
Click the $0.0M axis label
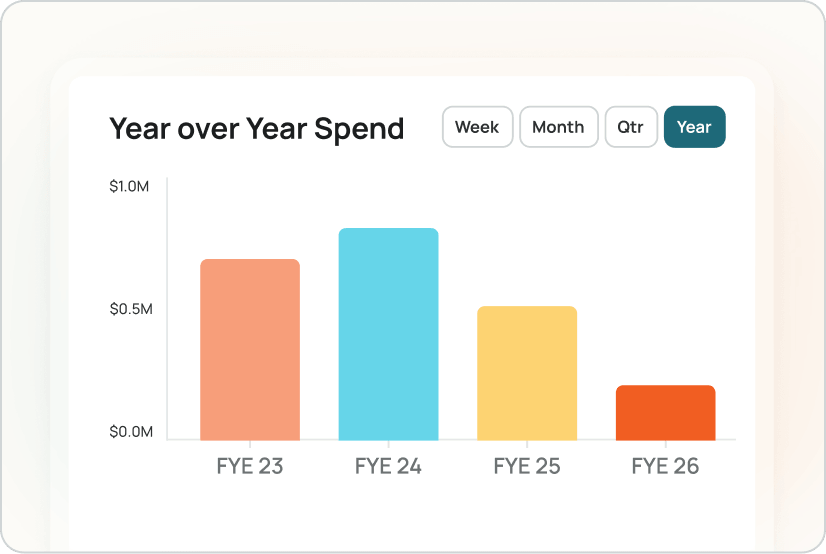pyautogui.click(x=131, y=432)
